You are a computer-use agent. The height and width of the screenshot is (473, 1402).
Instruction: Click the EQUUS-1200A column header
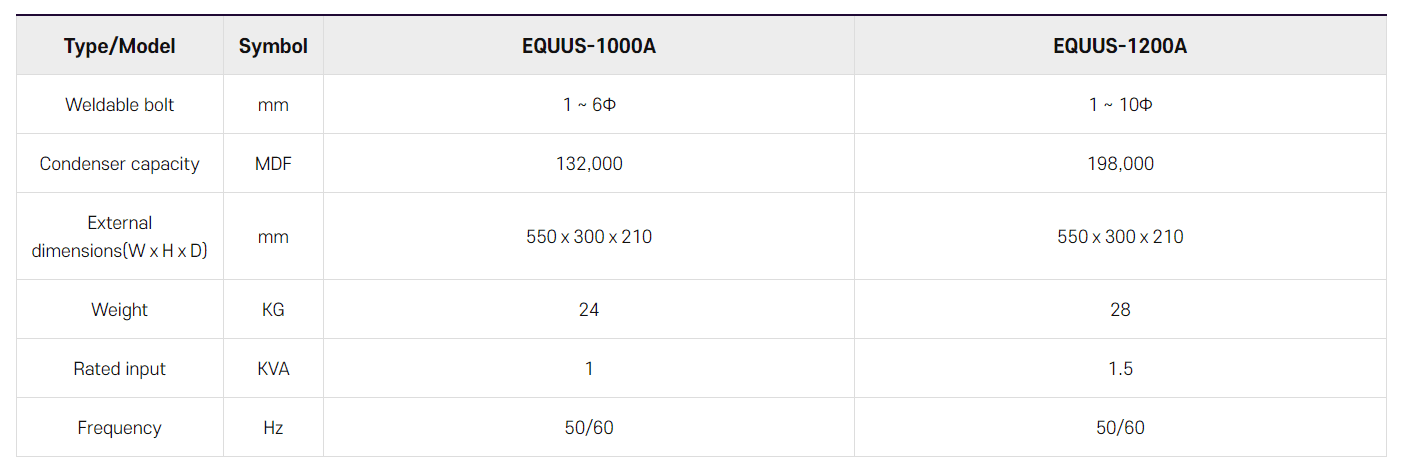point(1120,46)
